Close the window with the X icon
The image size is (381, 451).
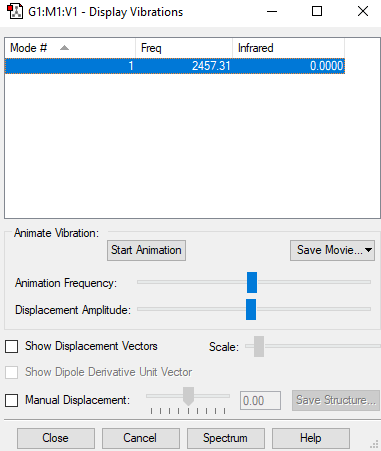(363, 12)
